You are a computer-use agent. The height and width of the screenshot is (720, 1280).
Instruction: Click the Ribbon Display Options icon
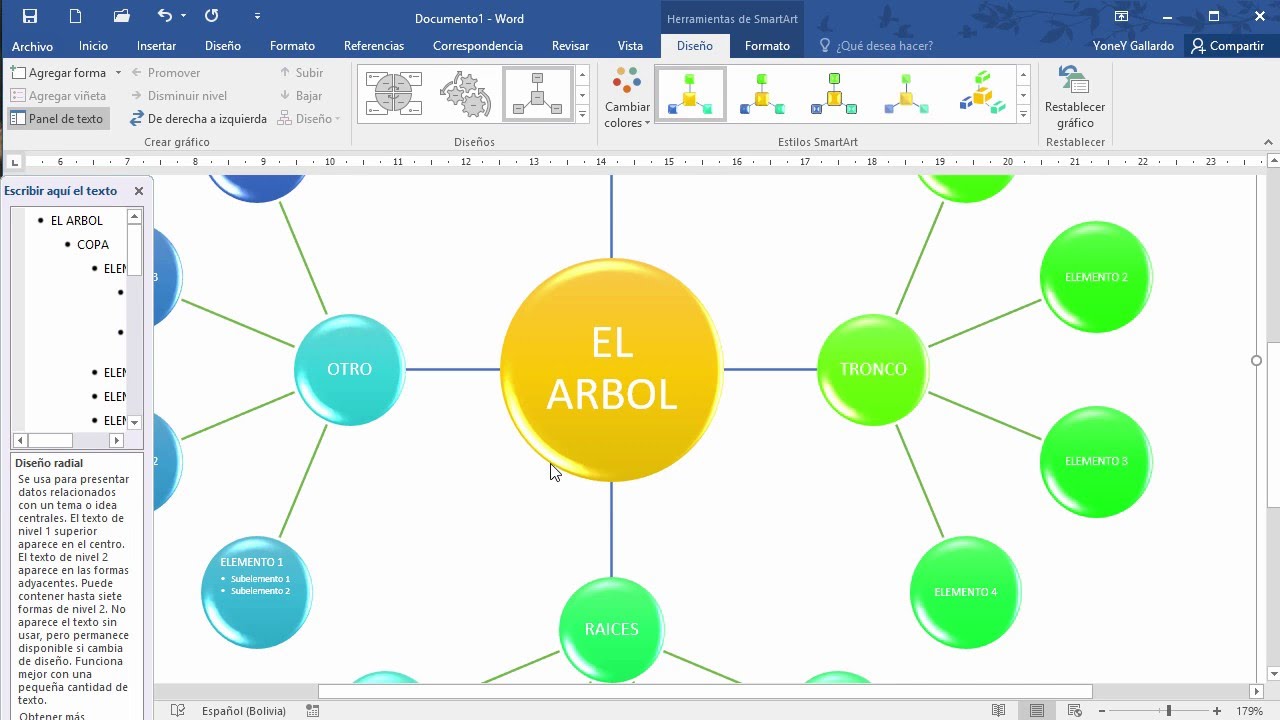pyautogui.click(x=1122, y=16)
